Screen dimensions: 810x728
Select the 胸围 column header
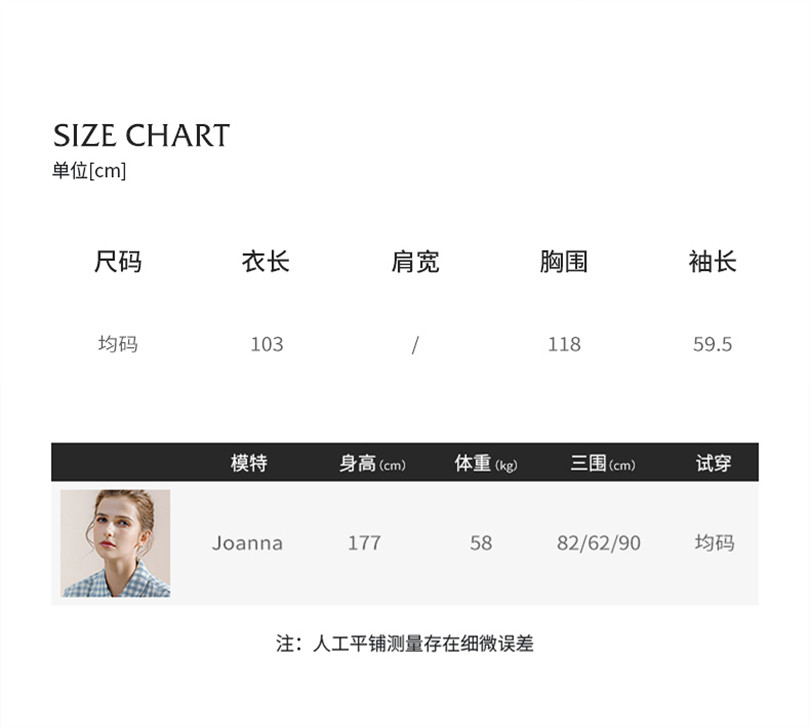tap(564, 262)
